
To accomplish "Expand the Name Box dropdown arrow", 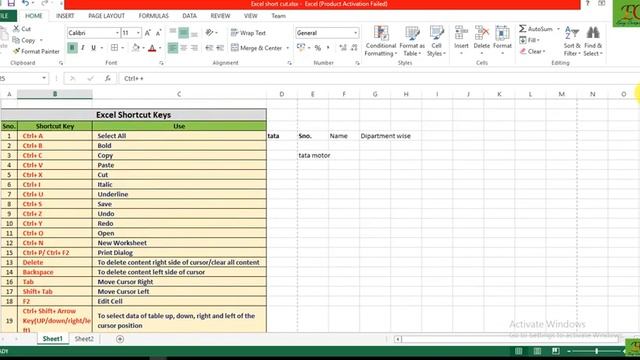I will (44, 78).
